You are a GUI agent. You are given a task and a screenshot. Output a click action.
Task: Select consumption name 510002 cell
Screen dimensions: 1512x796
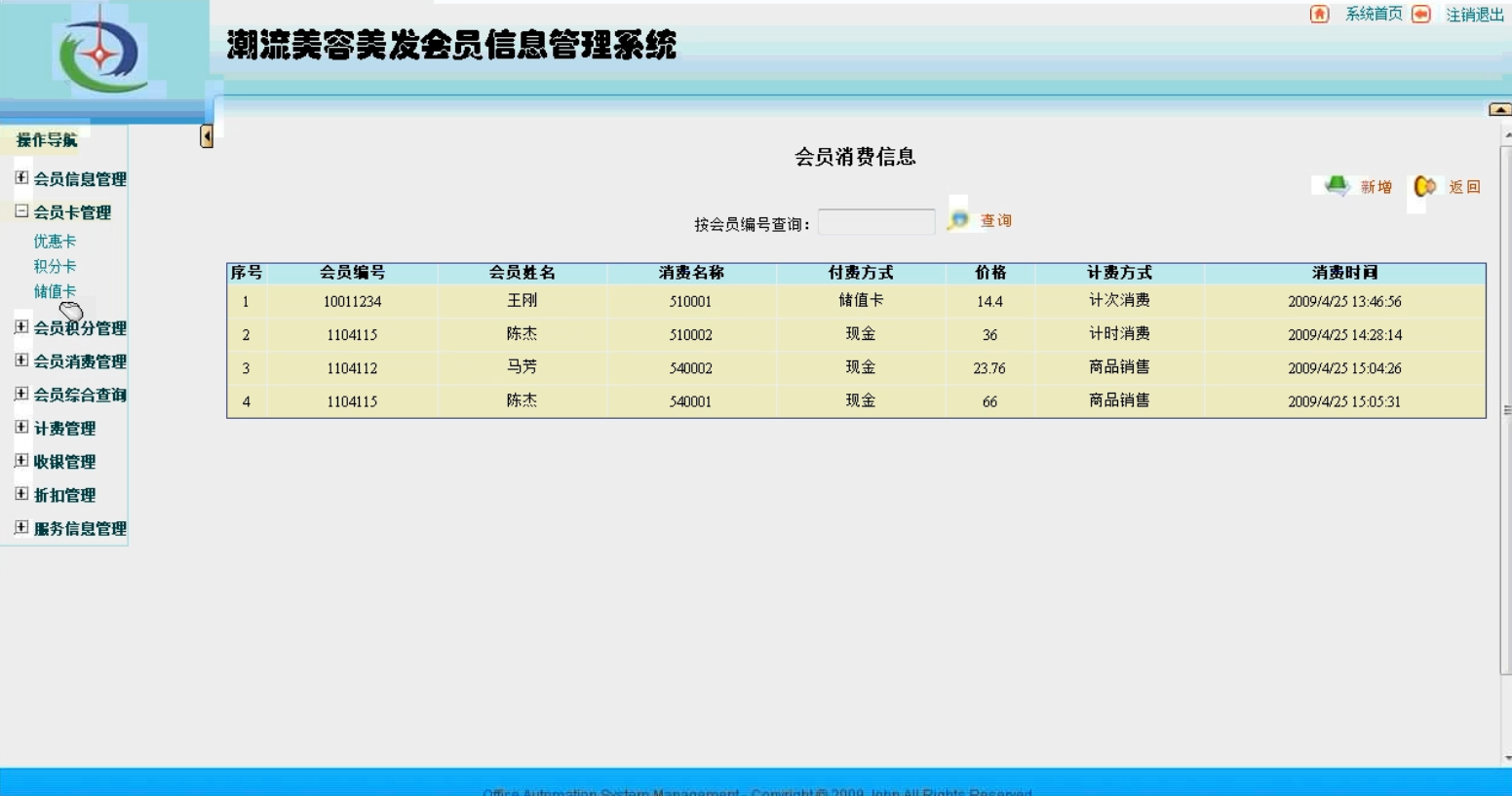tap(690, 335)
